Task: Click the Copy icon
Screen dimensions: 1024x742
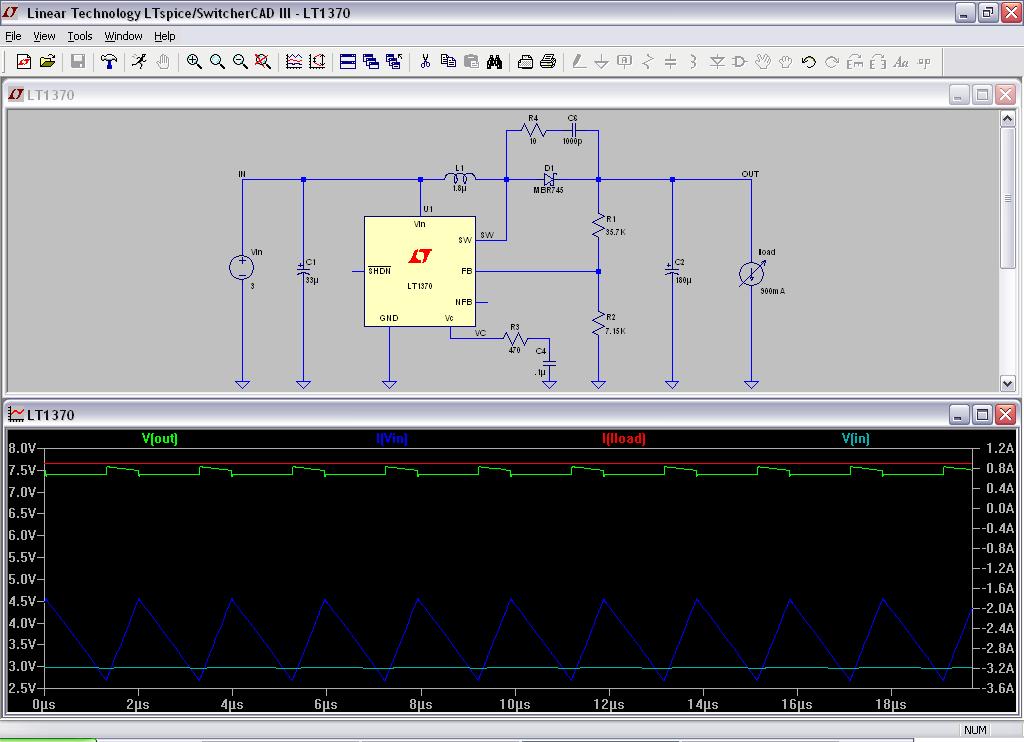Action: pos(448,61)
